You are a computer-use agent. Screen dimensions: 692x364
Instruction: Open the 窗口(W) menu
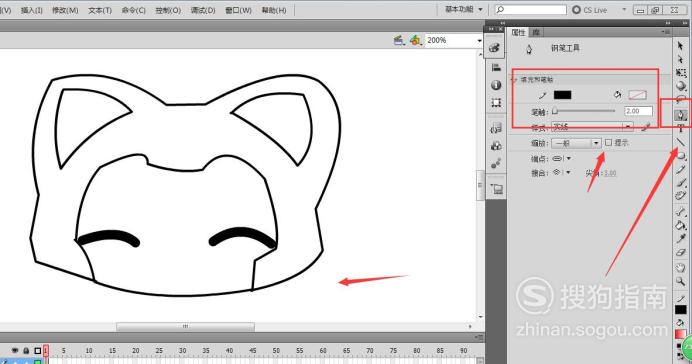tap(238, 10)
